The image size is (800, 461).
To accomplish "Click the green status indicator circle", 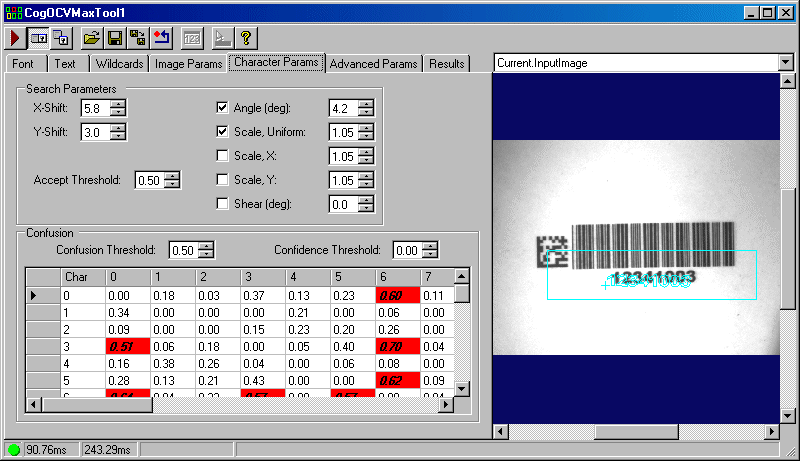I will click(x=14, y=450).
